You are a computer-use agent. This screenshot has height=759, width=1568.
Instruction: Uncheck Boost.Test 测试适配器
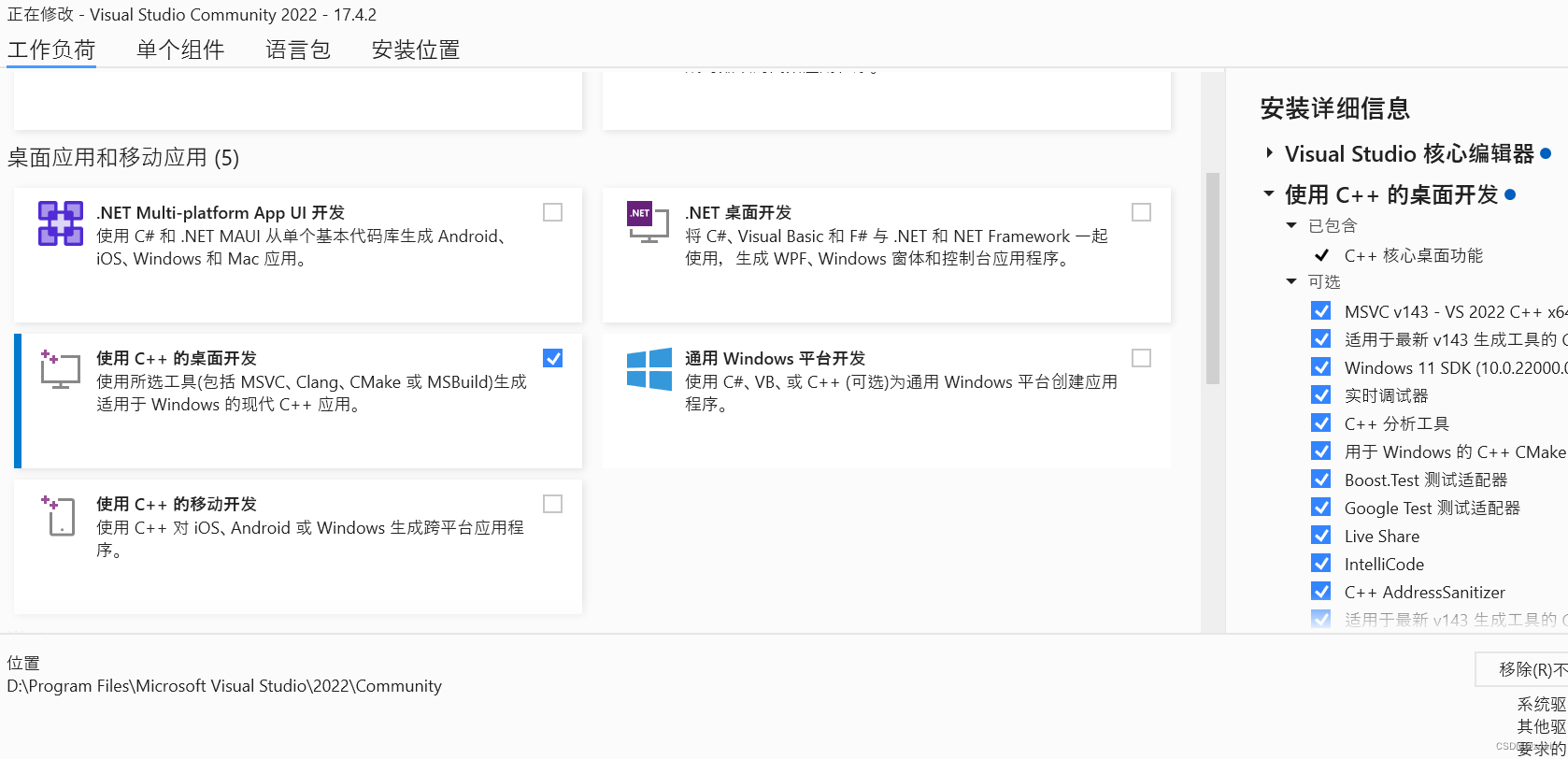tap(1321, 479)
